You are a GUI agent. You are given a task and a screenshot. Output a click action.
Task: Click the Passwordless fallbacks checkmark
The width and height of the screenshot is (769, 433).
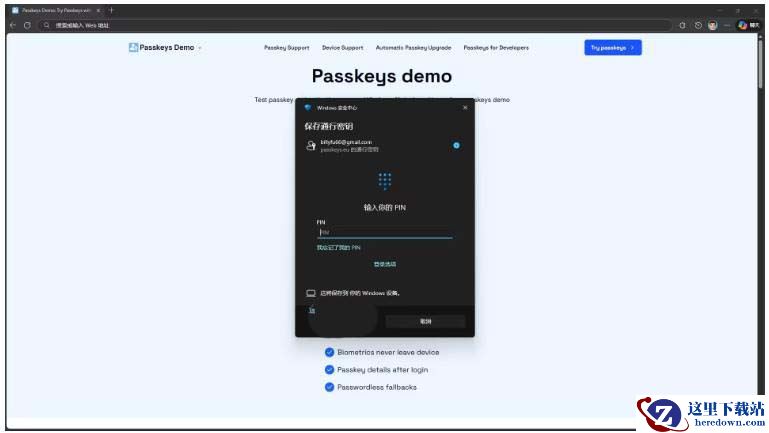click(329, 387)
